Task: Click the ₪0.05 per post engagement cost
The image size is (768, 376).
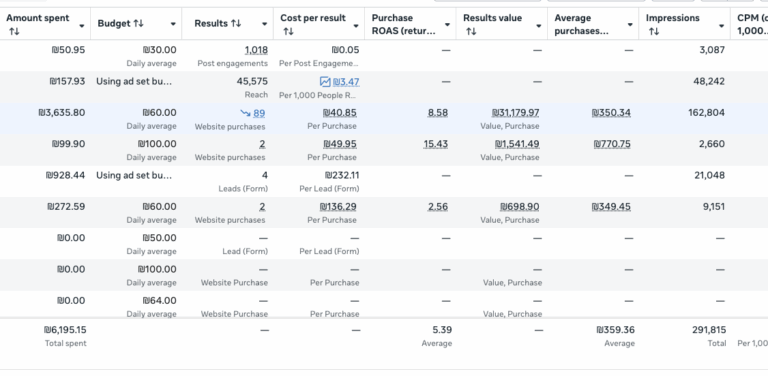Action: coord(345,50)
